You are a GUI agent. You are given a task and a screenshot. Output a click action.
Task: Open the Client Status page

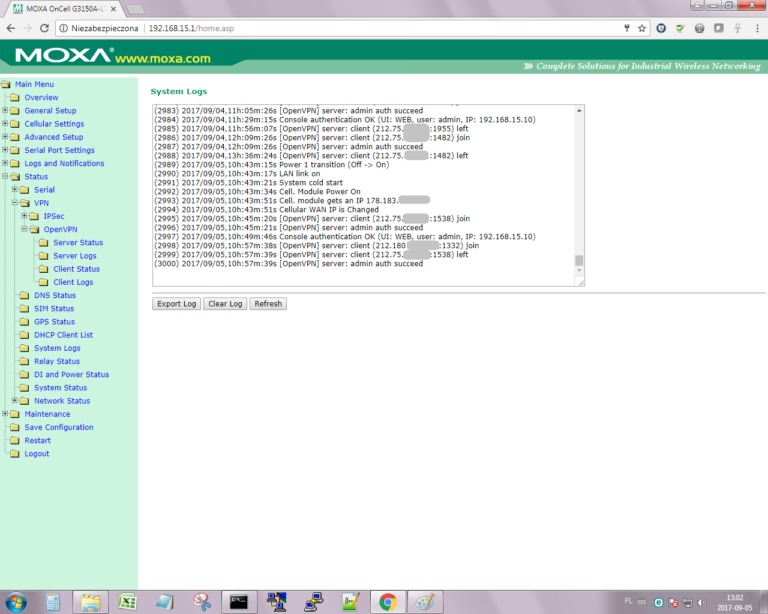(76, 269)
